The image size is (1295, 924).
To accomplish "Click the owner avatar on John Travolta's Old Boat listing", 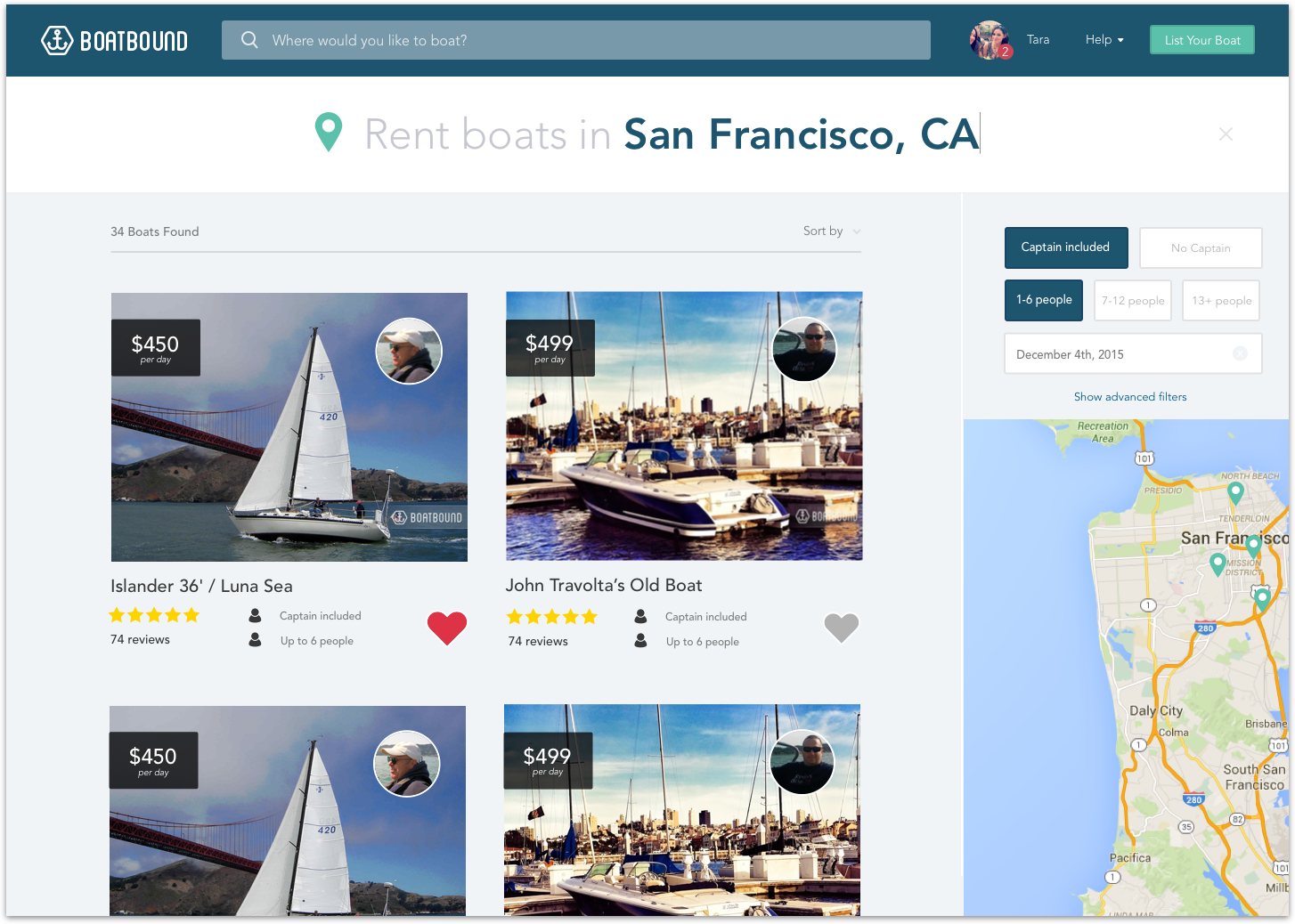I will tap(804, 349).
